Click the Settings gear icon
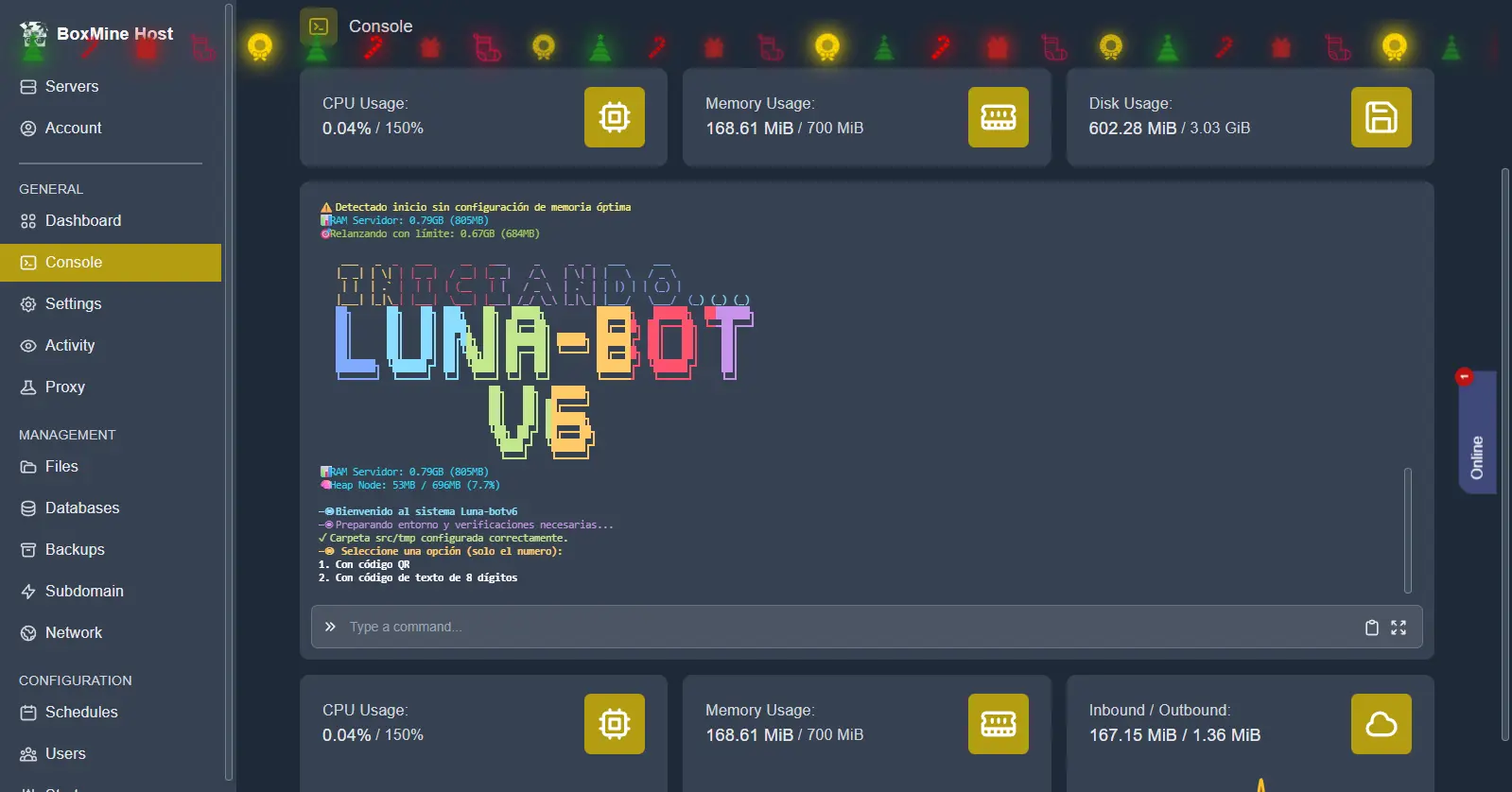 click(28, 303)
